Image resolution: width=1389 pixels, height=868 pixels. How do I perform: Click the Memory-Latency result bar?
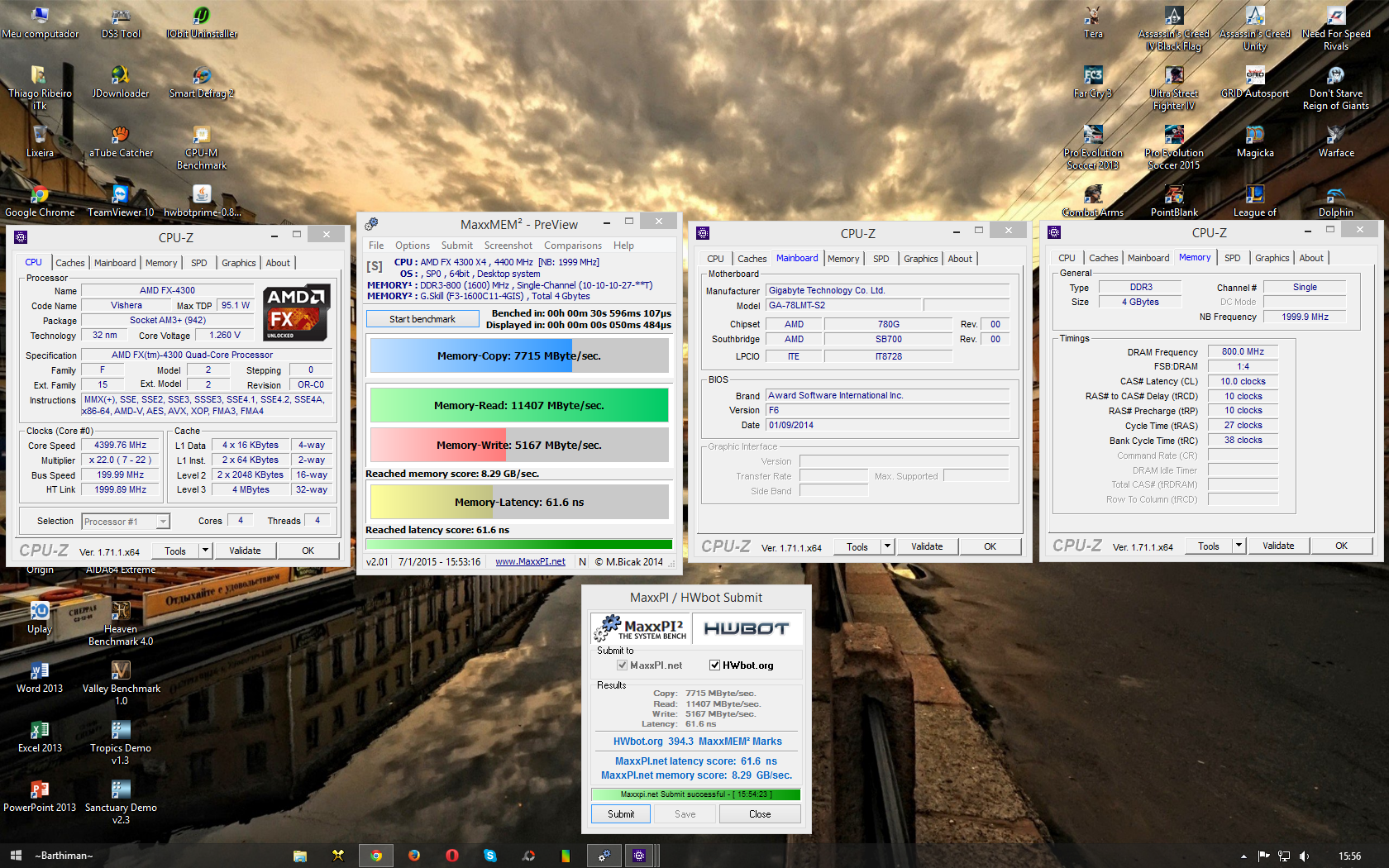[519, 502]
